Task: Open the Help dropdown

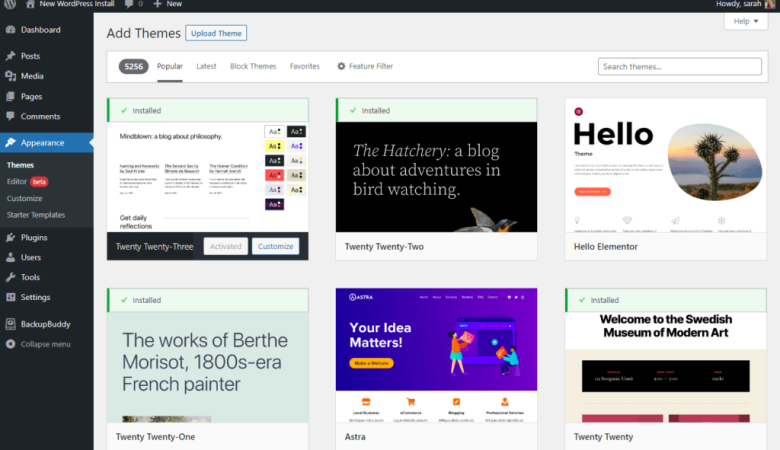Action: point(746,21)
